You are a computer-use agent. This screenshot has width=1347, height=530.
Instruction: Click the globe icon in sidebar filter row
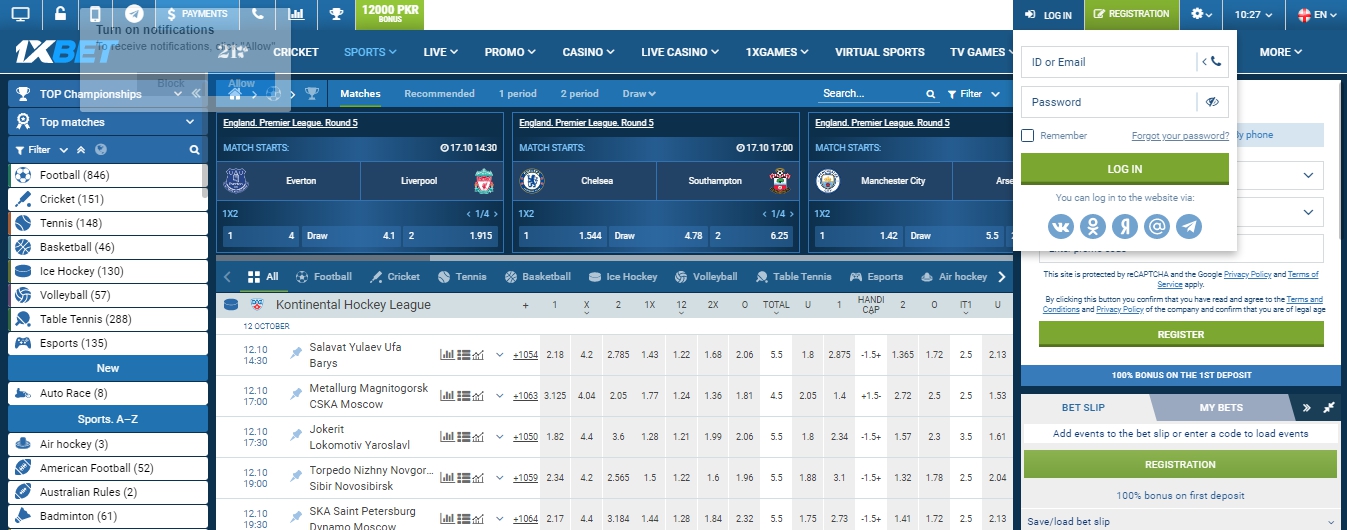tap(100, 150)
